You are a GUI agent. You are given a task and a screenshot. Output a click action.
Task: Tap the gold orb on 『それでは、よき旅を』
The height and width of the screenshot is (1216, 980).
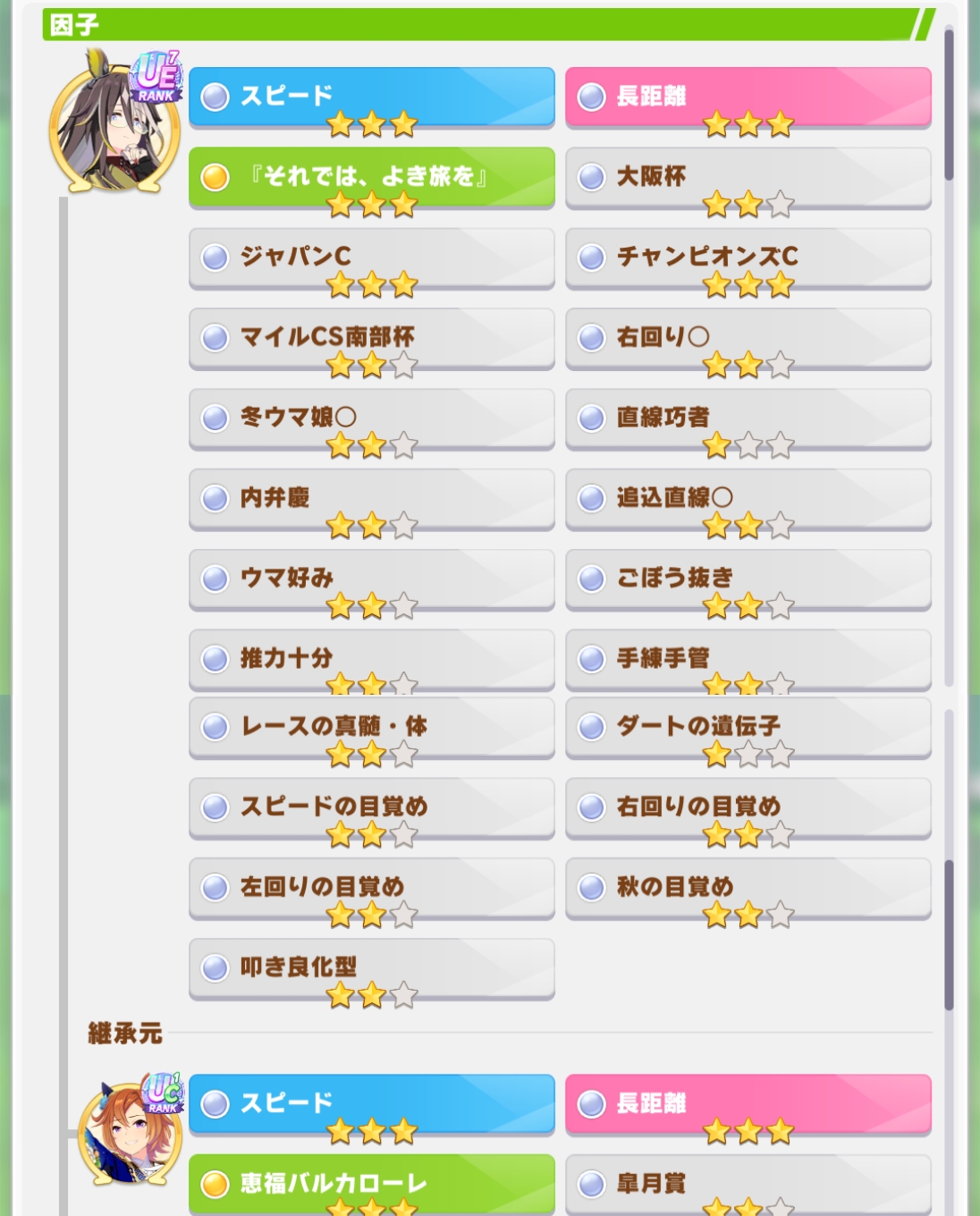pyautogui.click(x=215, y=177)
